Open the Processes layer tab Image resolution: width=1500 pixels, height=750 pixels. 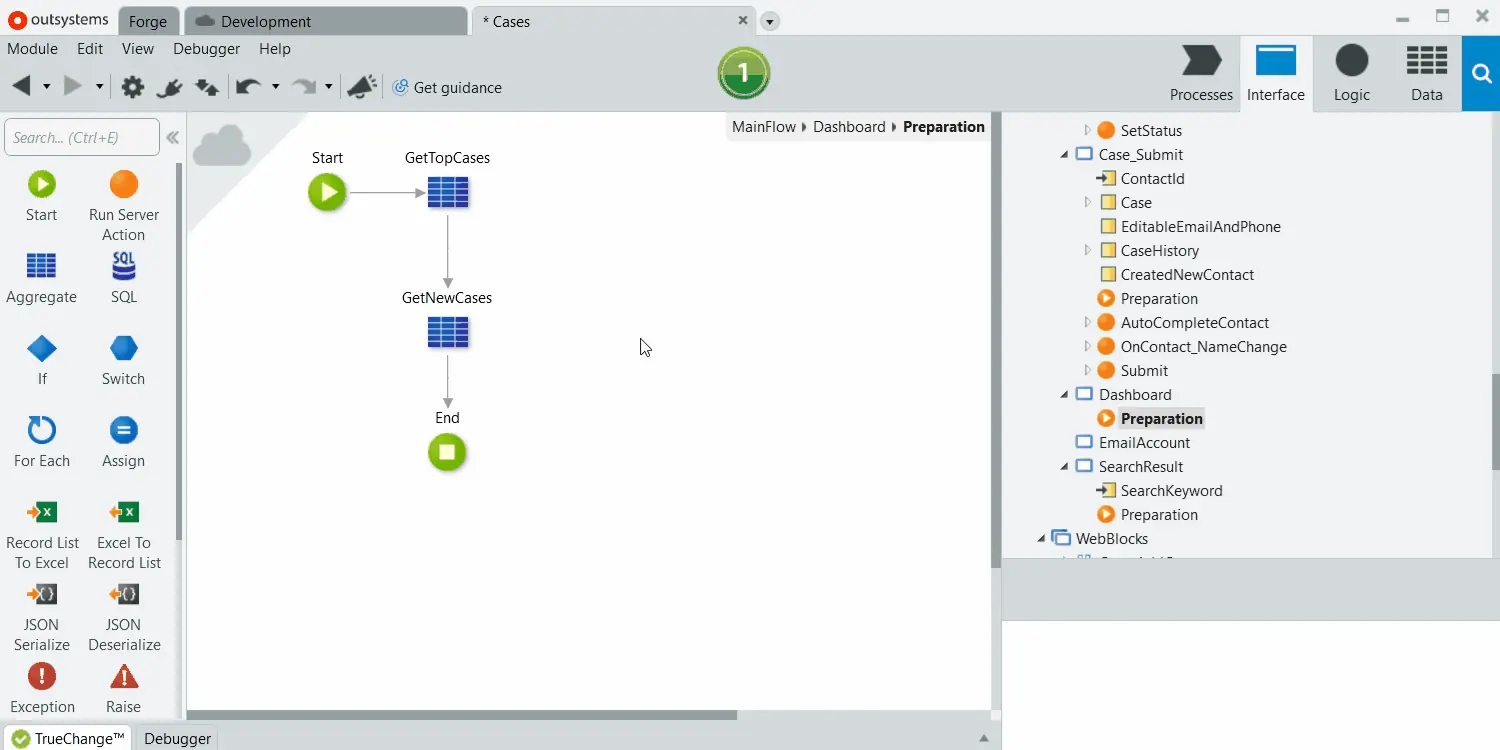pyautogui.click(x=1201, y=74)
